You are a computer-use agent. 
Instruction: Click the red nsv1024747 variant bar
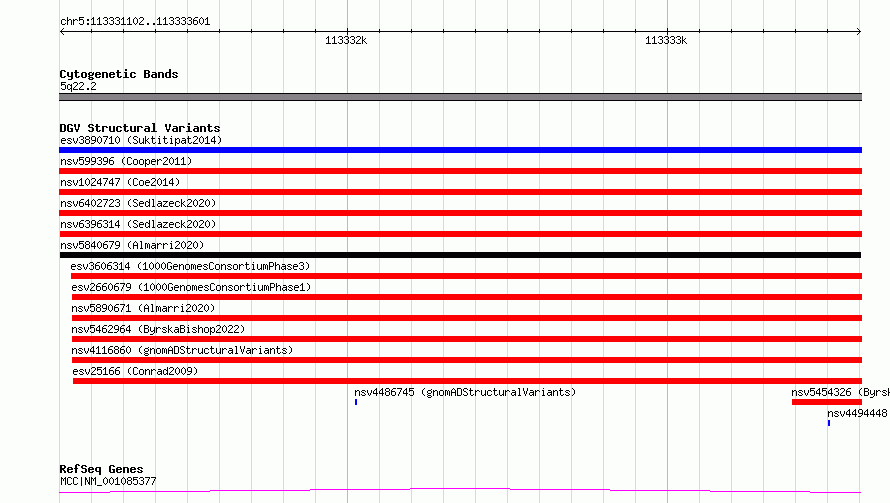[460, 192]
